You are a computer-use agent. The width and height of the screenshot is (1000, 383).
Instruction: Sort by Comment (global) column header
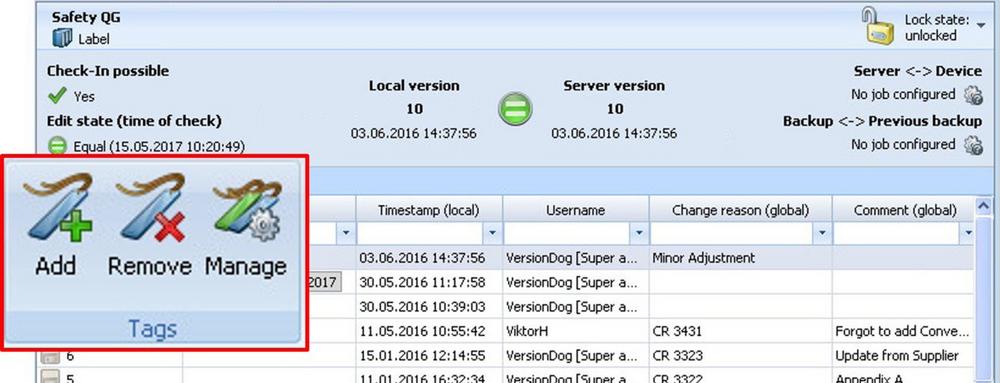coord(904,209)
